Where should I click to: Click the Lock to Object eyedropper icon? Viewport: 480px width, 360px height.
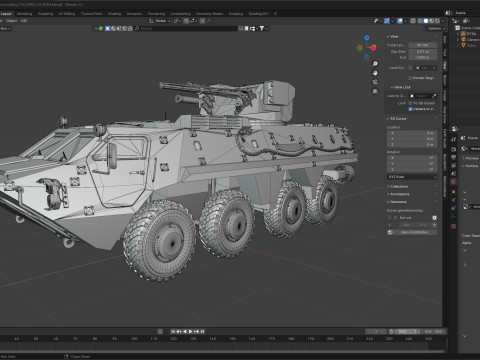(434, 96)
